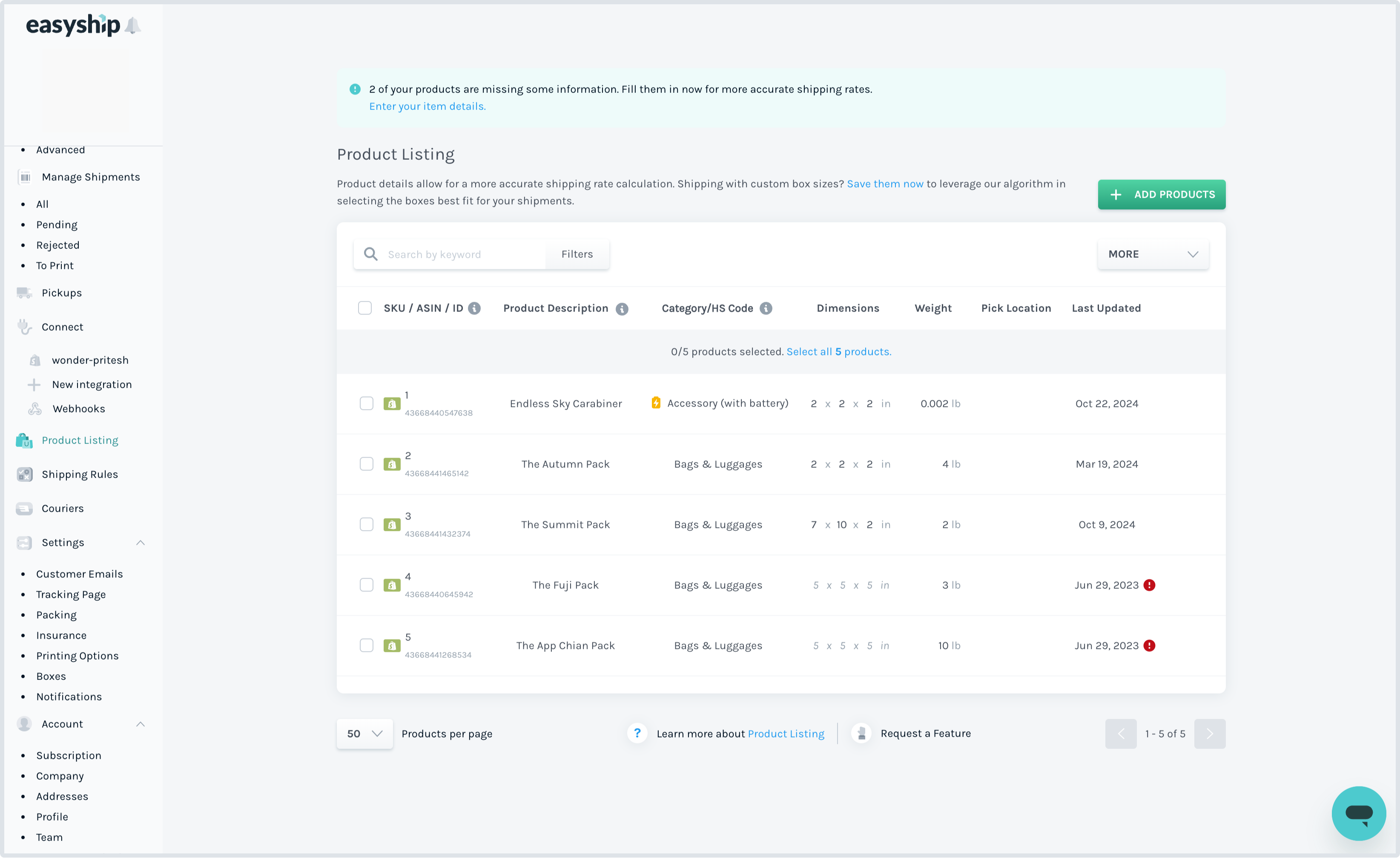Check The Fuji Pack row checkbox
This screenshot has height=858, width=1400.
367,585
